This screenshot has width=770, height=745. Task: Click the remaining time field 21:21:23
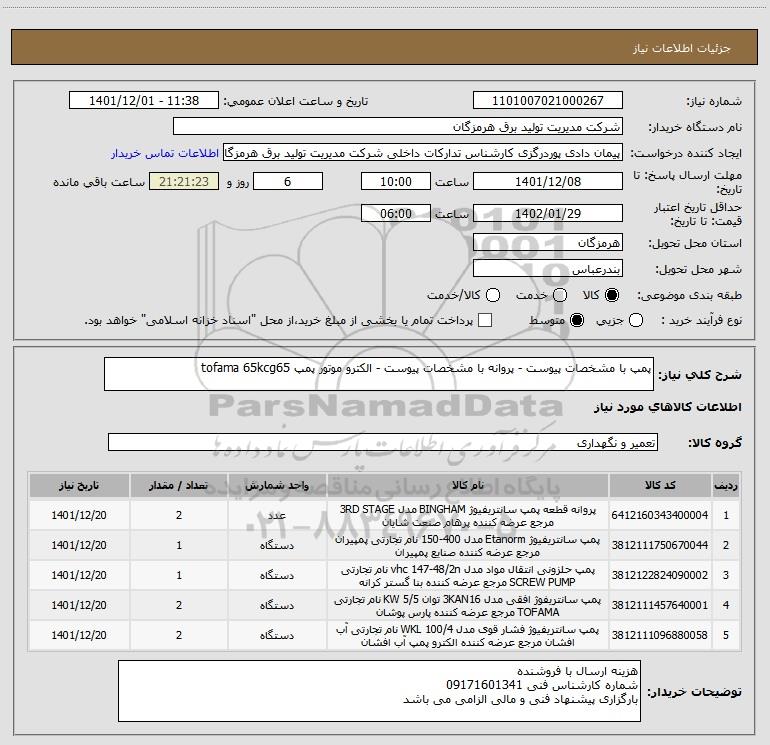point(184,181)
